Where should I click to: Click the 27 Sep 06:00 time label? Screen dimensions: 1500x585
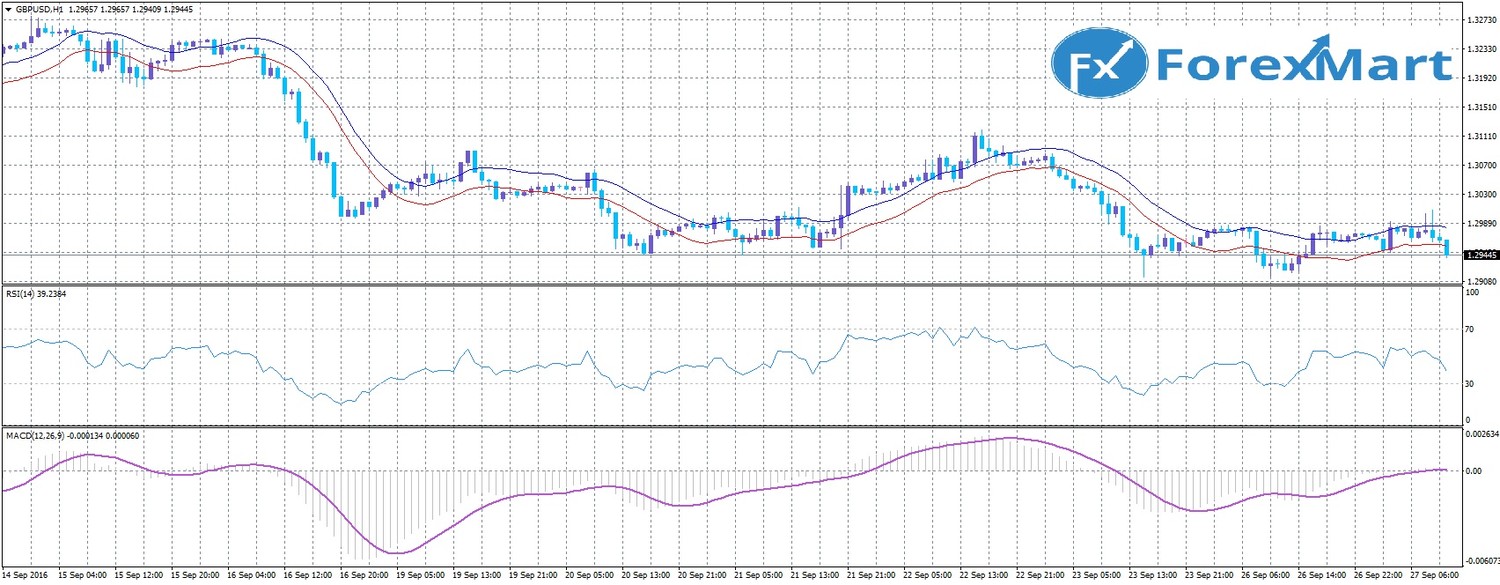click(x=1434, y=576)
